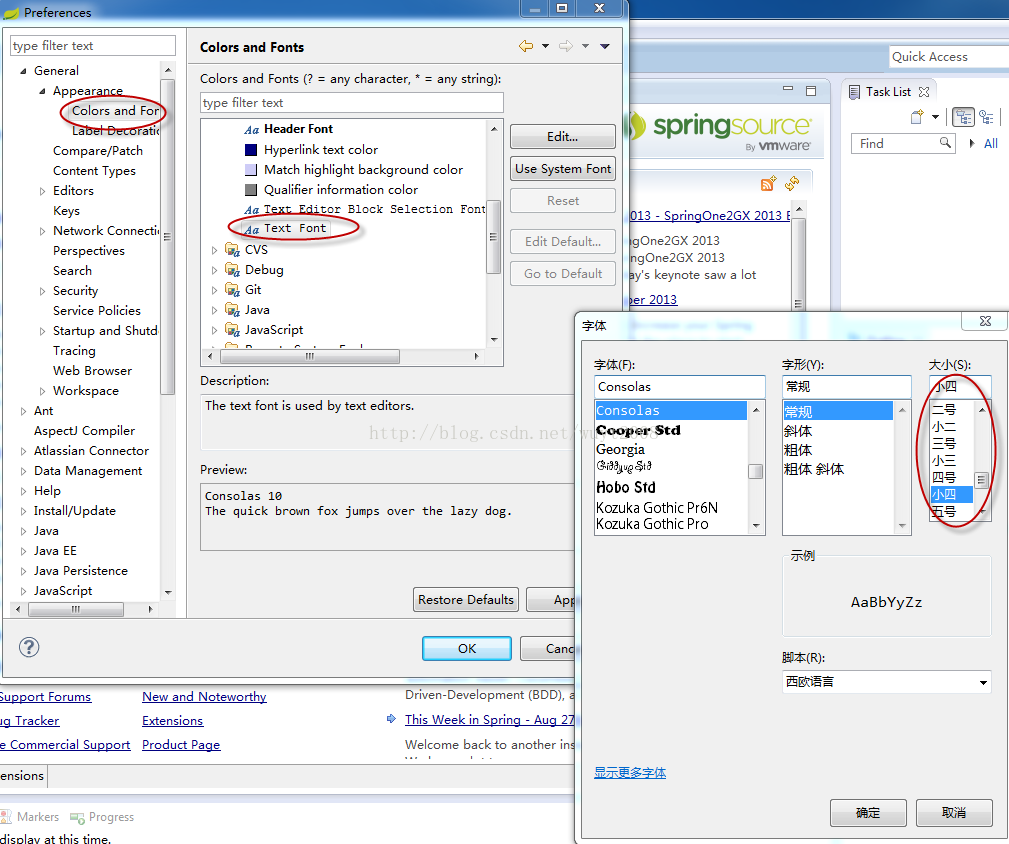1009x844 pixels.
Task: Select AspectJ Compiler preference page
Action: pyautogui.click(x=84, y=430)
